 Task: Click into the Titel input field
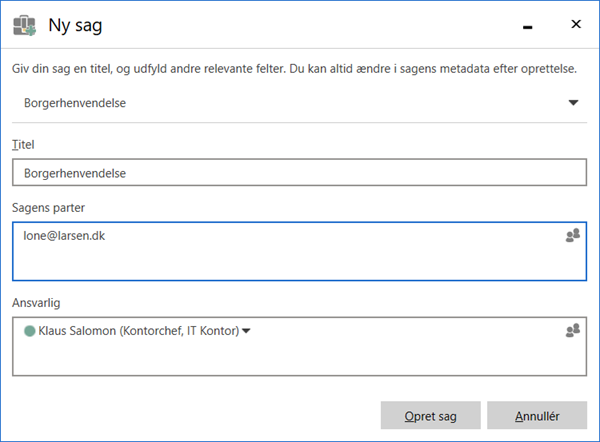[x=299, y=173]
